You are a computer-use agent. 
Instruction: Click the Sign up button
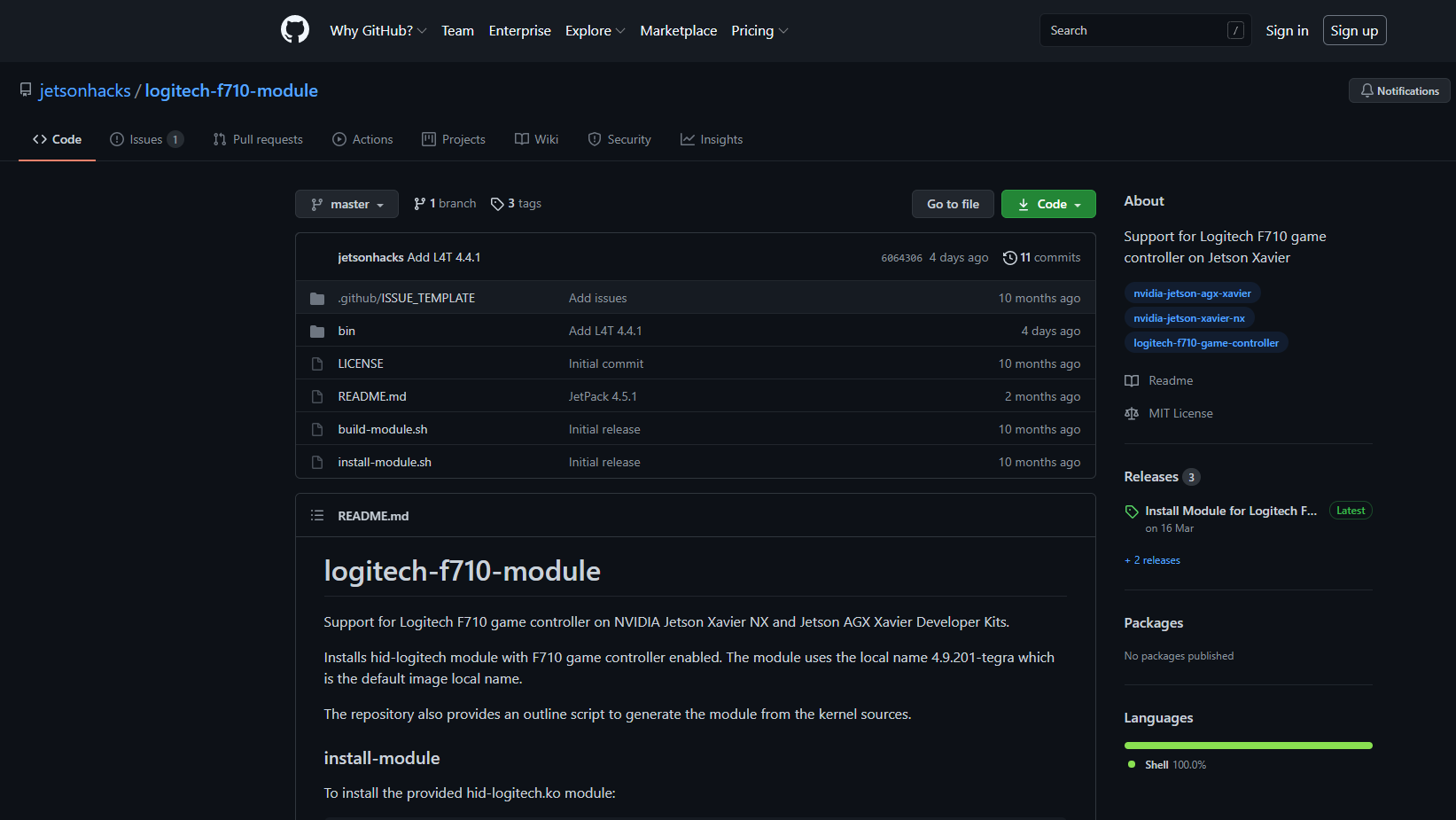(1354, 31)
